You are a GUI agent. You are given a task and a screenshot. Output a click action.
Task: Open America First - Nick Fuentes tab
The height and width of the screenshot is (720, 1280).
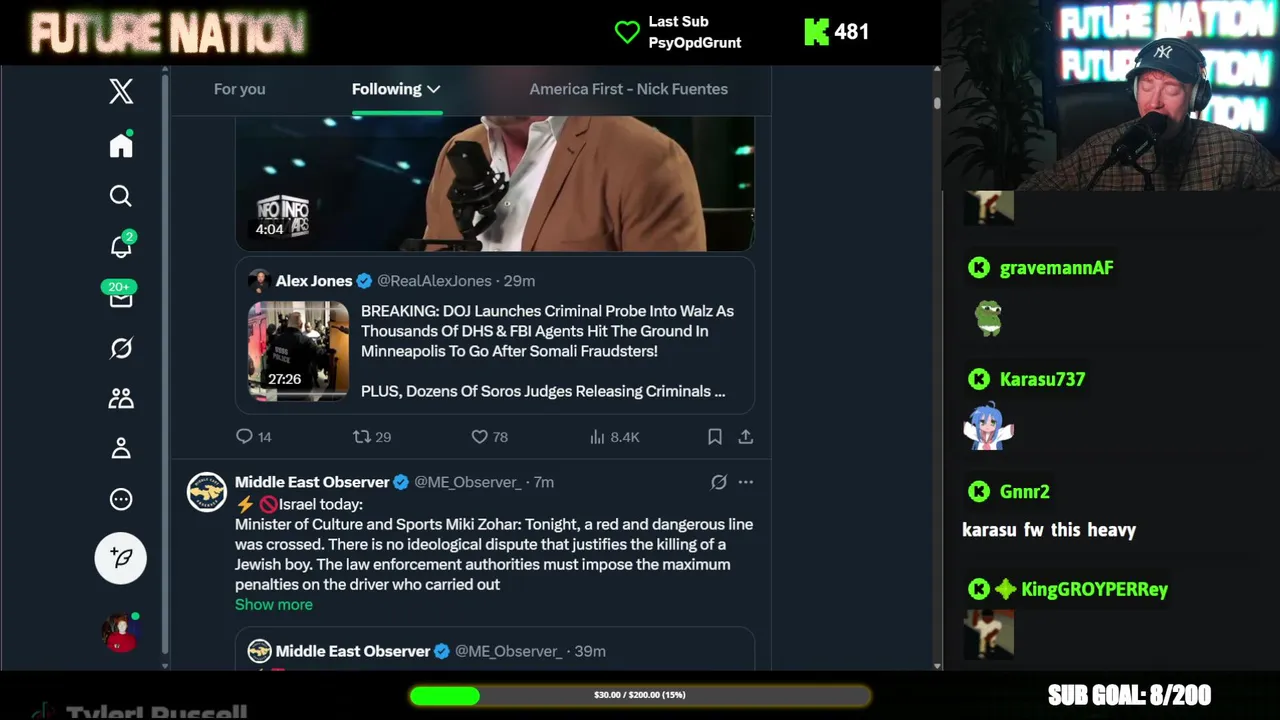pos(628,89)
